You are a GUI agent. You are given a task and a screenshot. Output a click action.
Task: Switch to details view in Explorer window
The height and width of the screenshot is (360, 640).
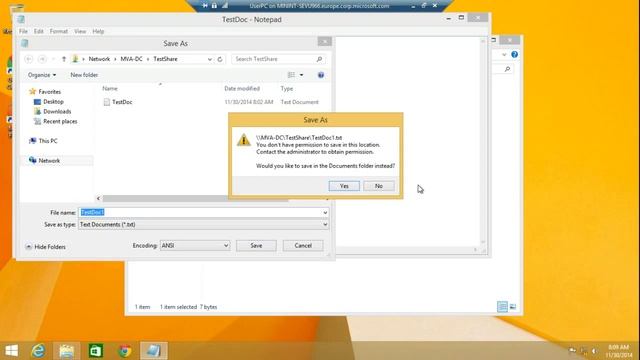click(x=502, y=307)
